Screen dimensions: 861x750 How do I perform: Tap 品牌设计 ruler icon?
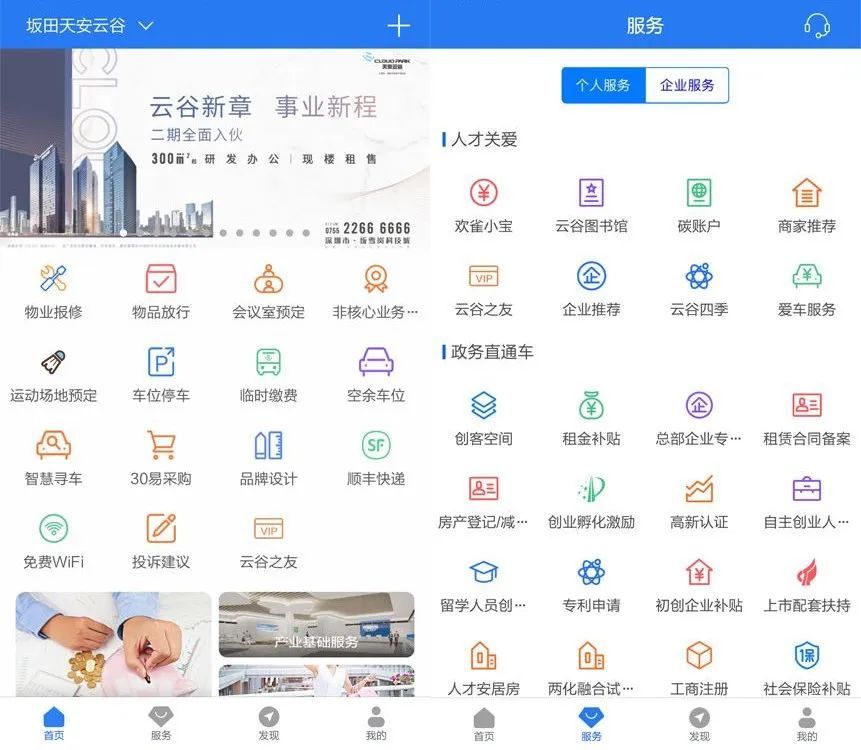269,445
